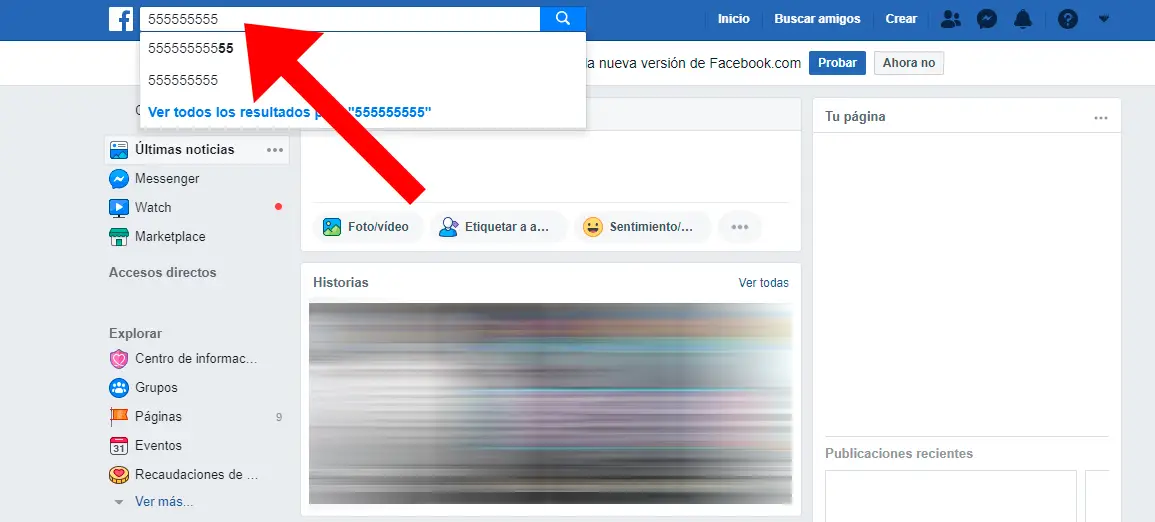Click the Grupos icon
The height and width of the screenshot is (522, 1155).
click(119, 387)
